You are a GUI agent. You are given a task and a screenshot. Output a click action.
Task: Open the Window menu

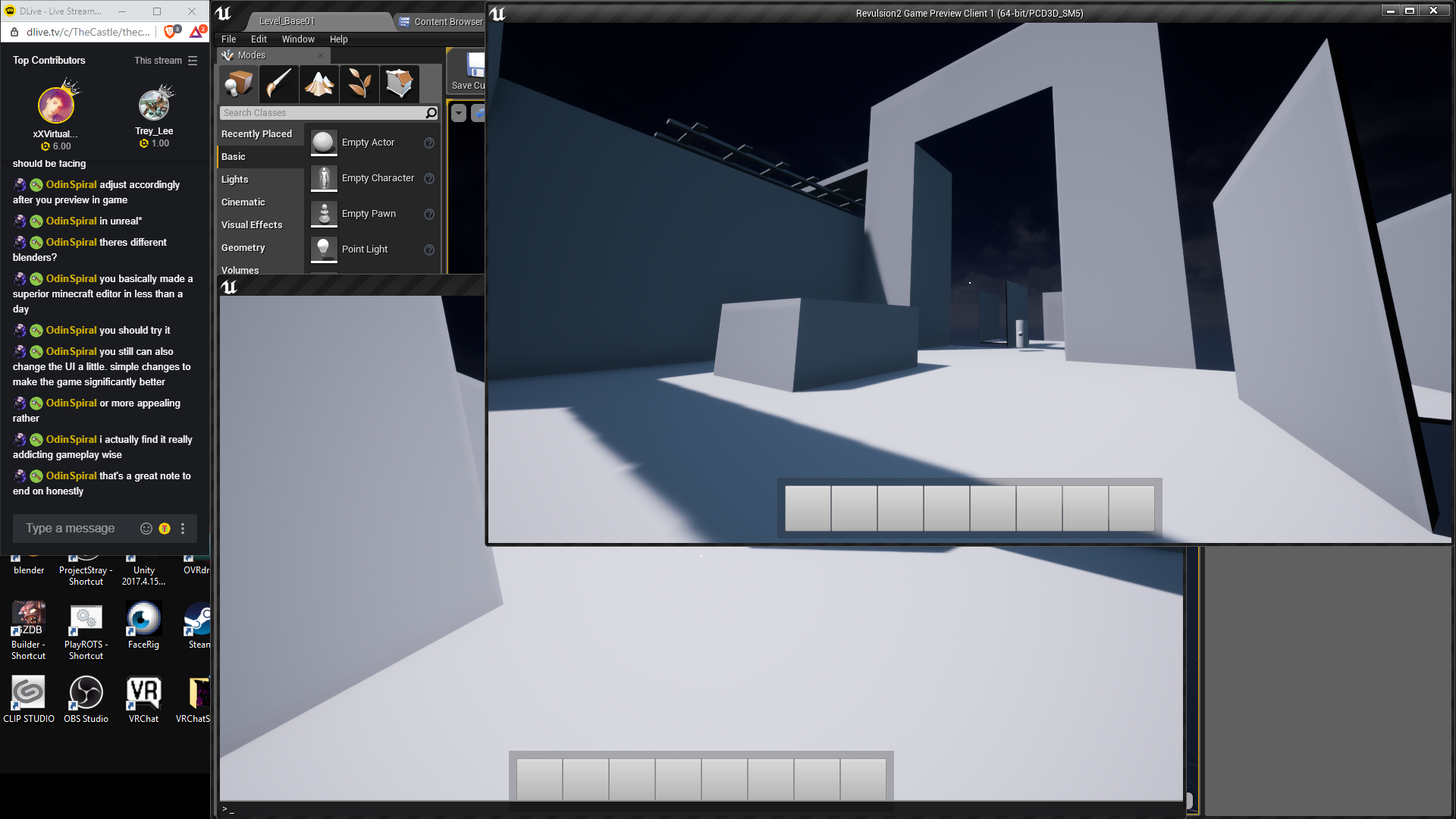(x=297, y=39)
